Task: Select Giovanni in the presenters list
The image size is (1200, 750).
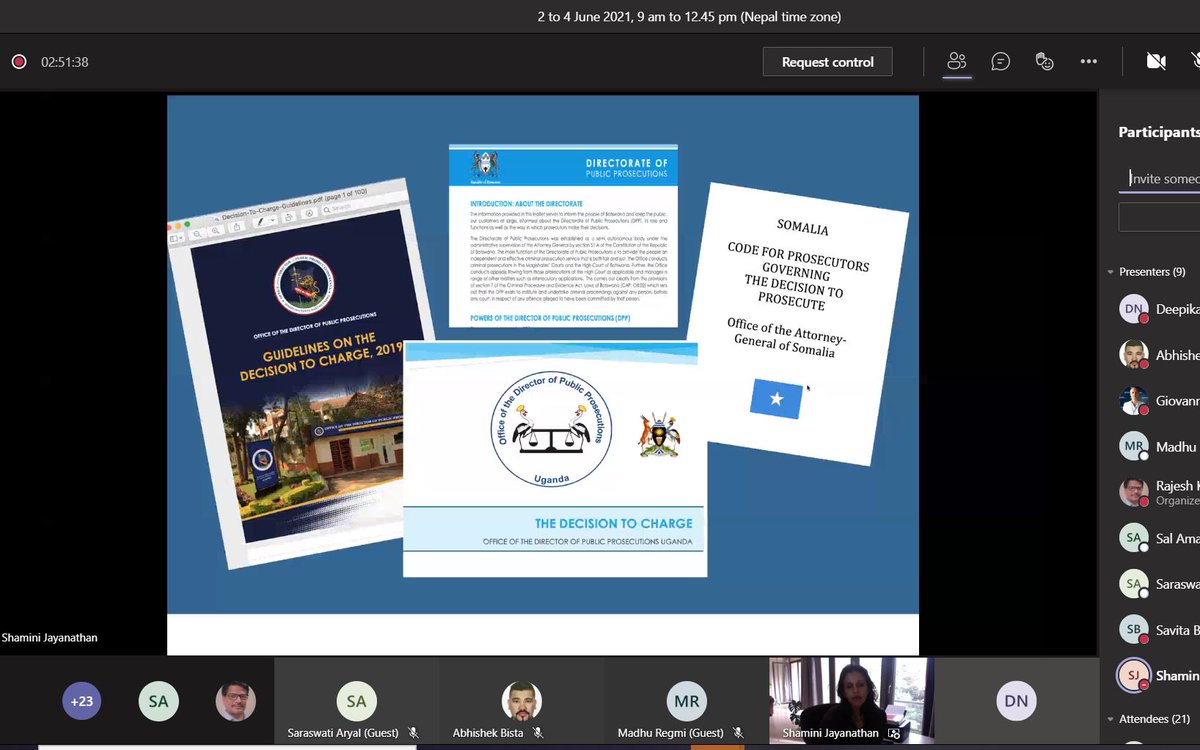Action: coord(1159,401)
